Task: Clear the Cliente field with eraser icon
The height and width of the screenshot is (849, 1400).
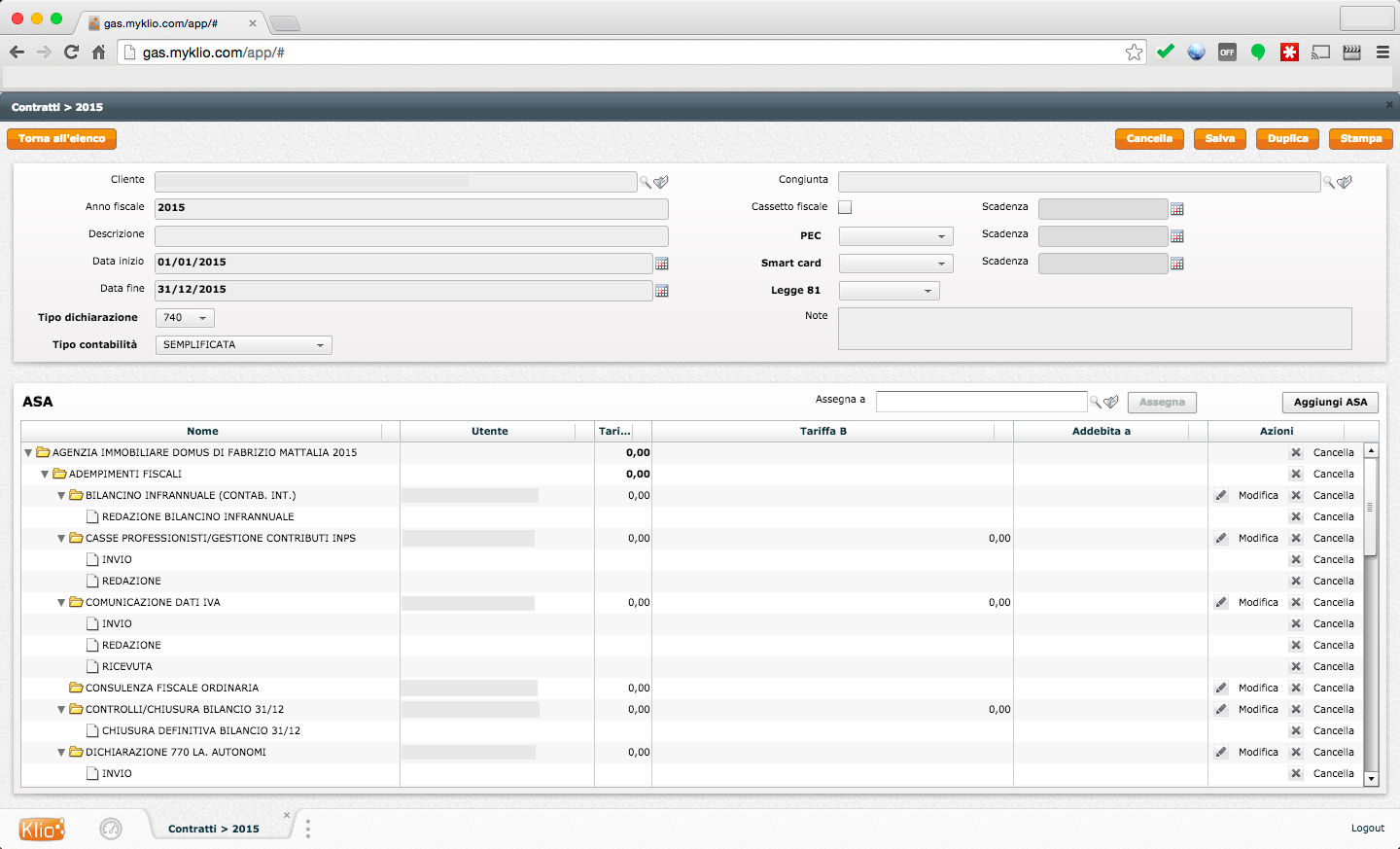Action: (661, 182)
